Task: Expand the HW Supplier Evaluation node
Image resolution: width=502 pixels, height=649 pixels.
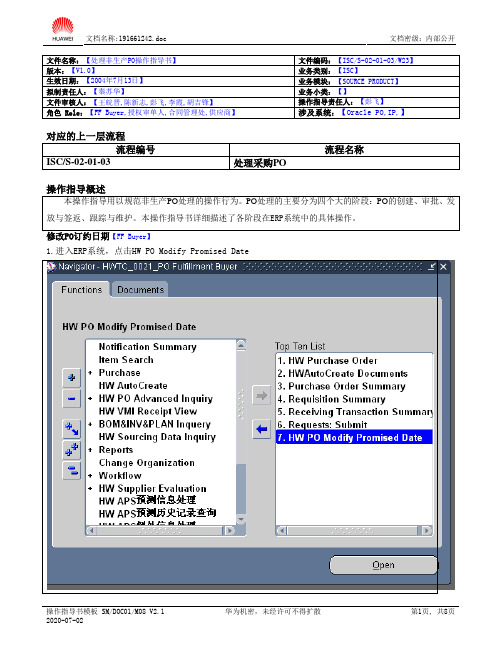Action: pos(90,489)
